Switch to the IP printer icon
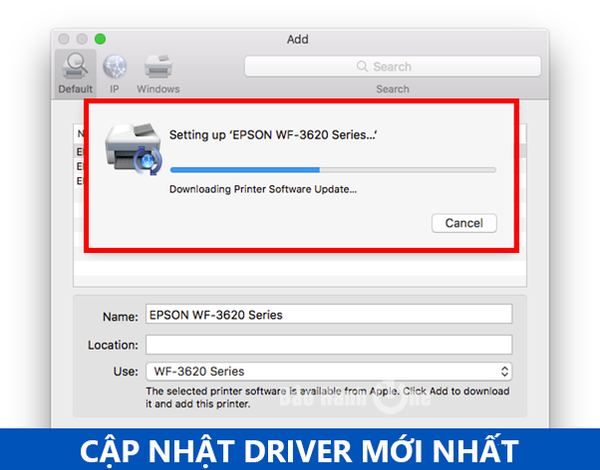The image size is (600, 470). [114, 67]
